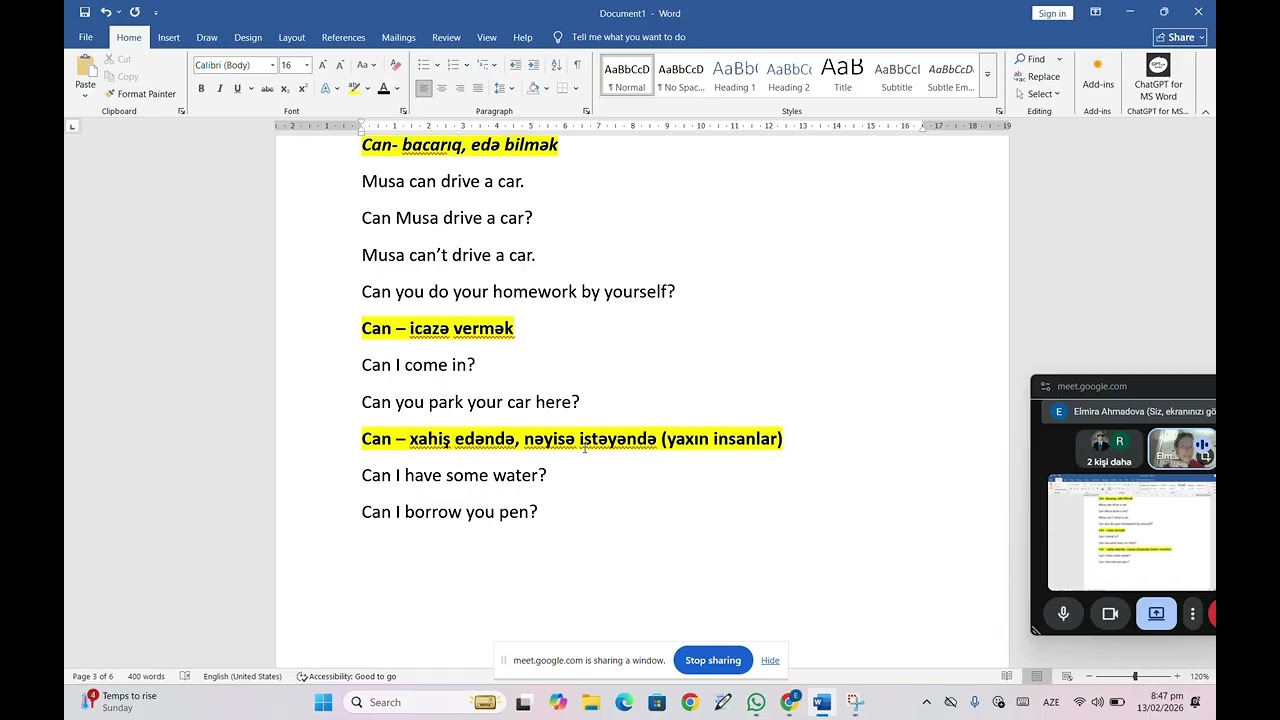Mute microphone in Meet window
Screen dimensions: 1280x720
click(1063, 614)
